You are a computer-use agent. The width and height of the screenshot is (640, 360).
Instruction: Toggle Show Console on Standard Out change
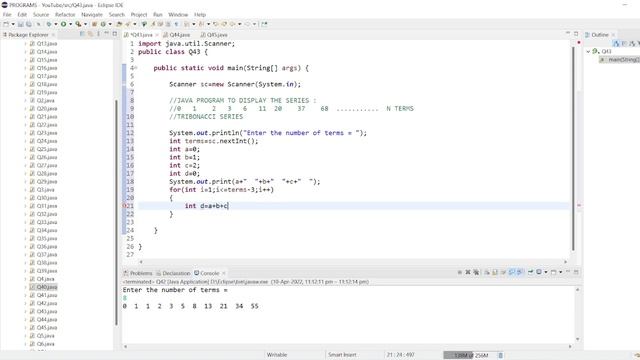pyautogui.click(x=512, y=272)
